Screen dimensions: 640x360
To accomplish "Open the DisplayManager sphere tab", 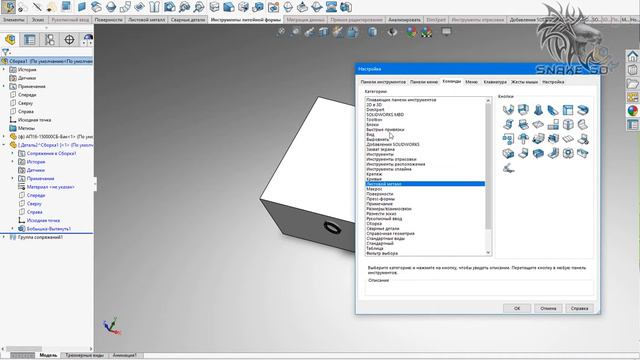I will 87,40.
